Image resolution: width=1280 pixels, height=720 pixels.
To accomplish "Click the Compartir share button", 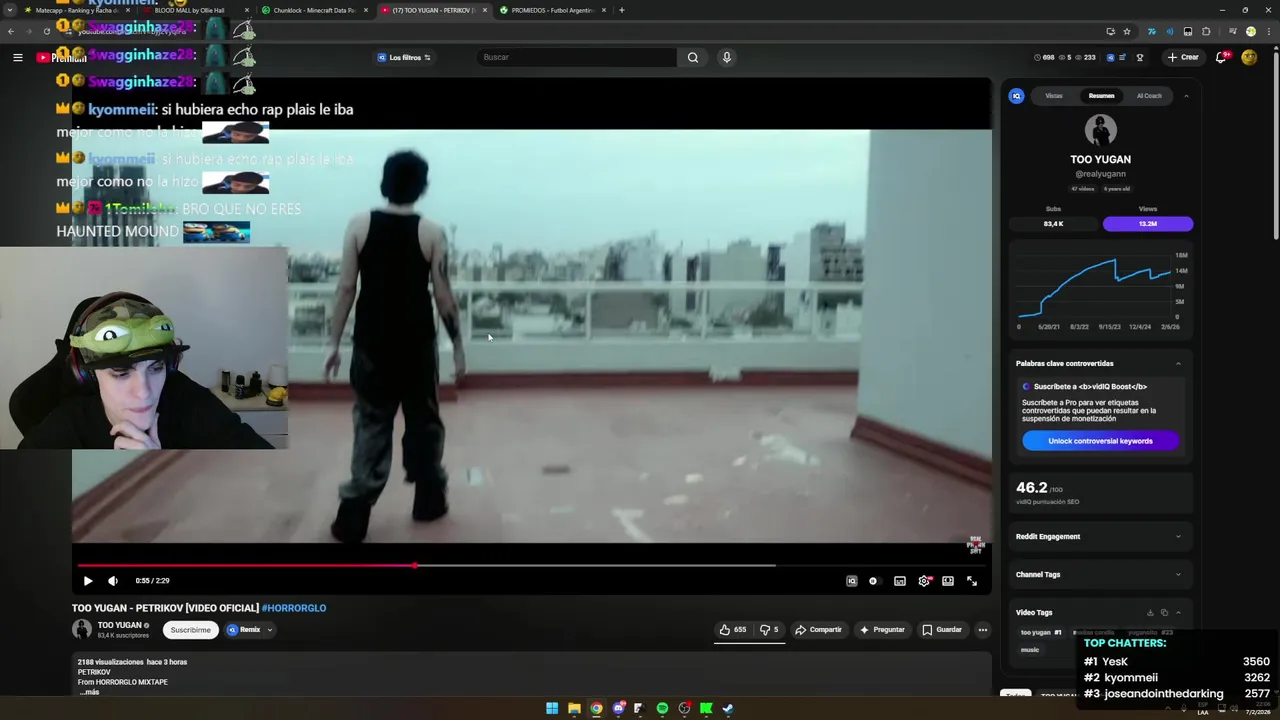I will click(818, 630).
